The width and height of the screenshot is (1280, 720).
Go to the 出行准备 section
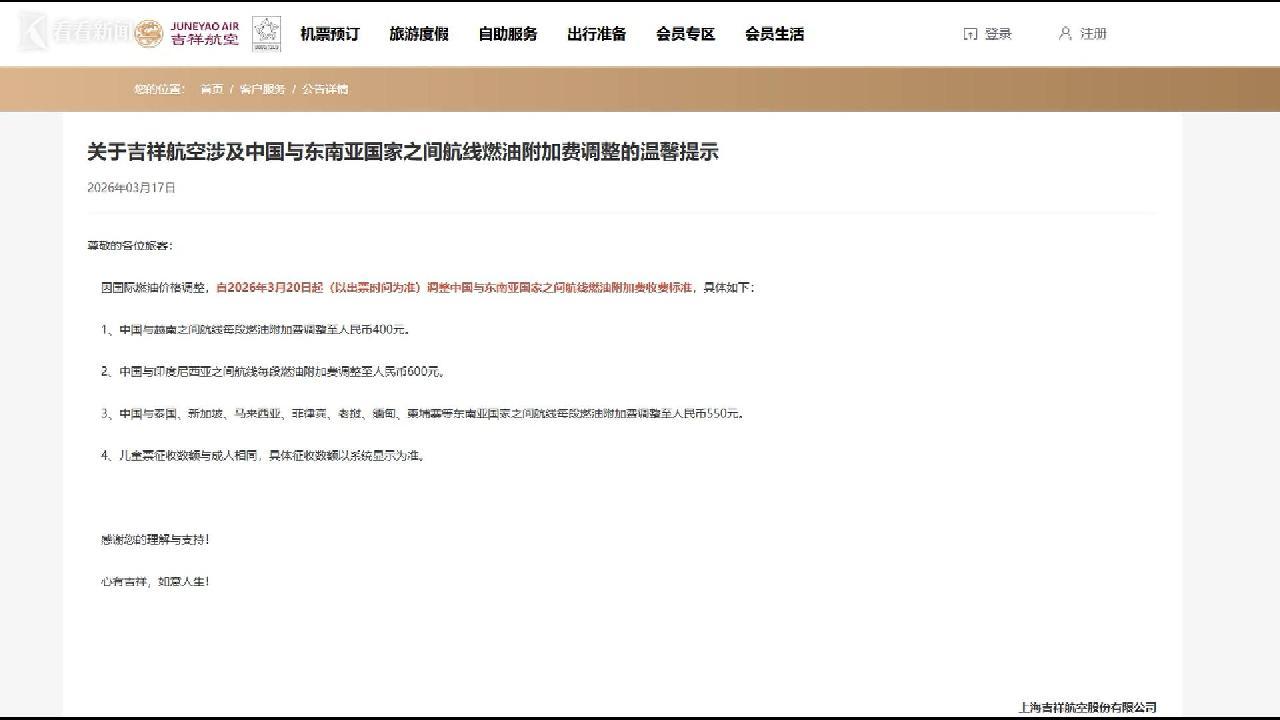tap(597, 34)
